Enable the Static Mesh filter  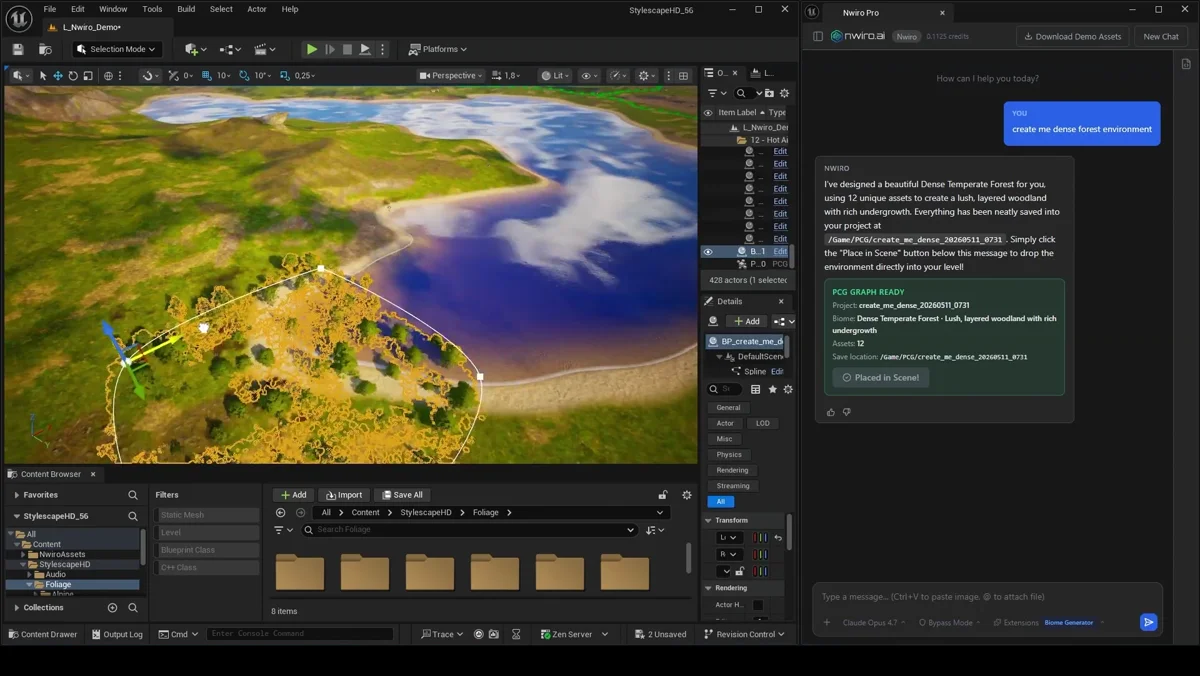click(x=207, y=515)
